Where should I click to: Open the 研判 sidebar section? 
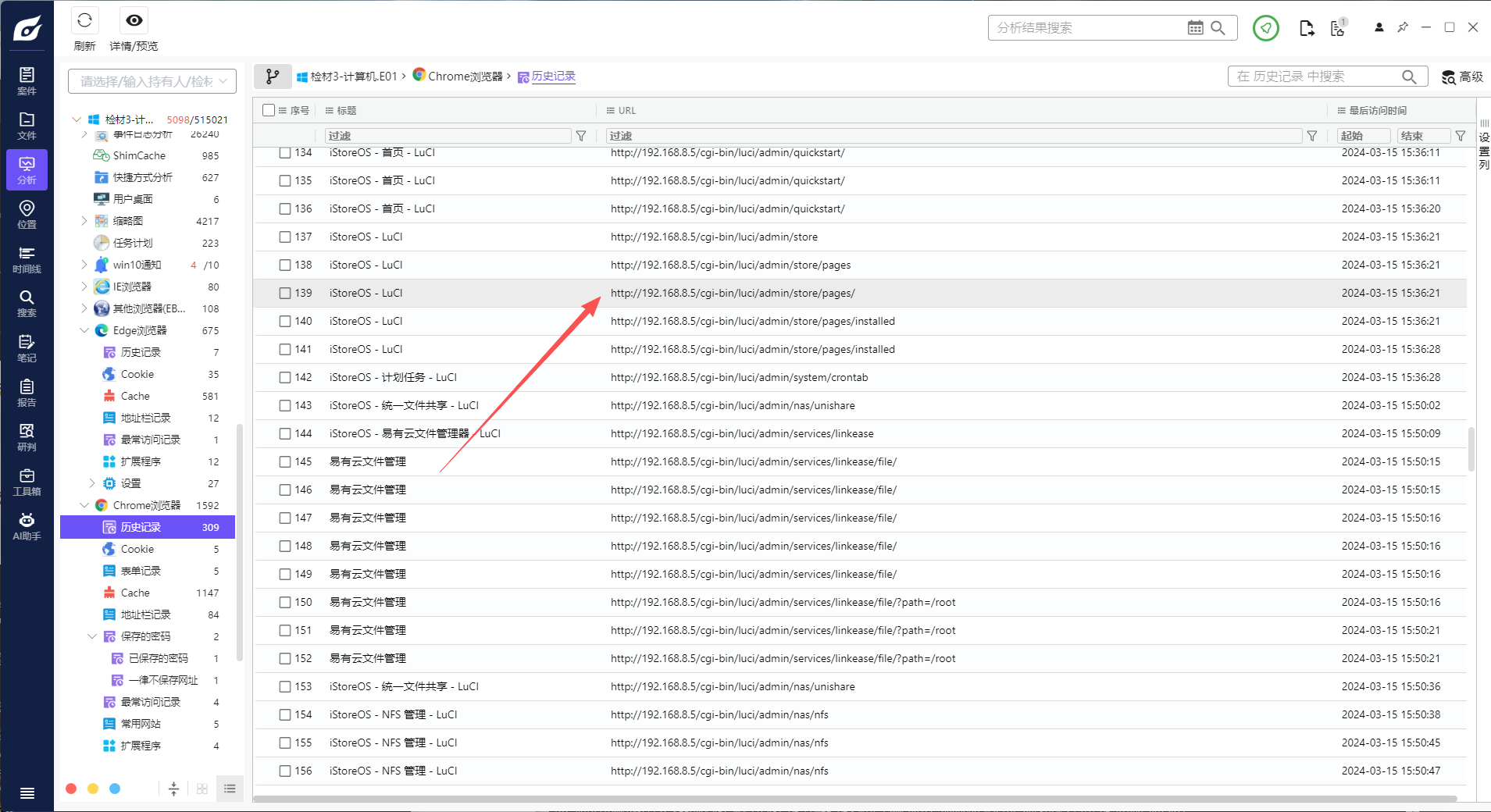click(27, 436)
